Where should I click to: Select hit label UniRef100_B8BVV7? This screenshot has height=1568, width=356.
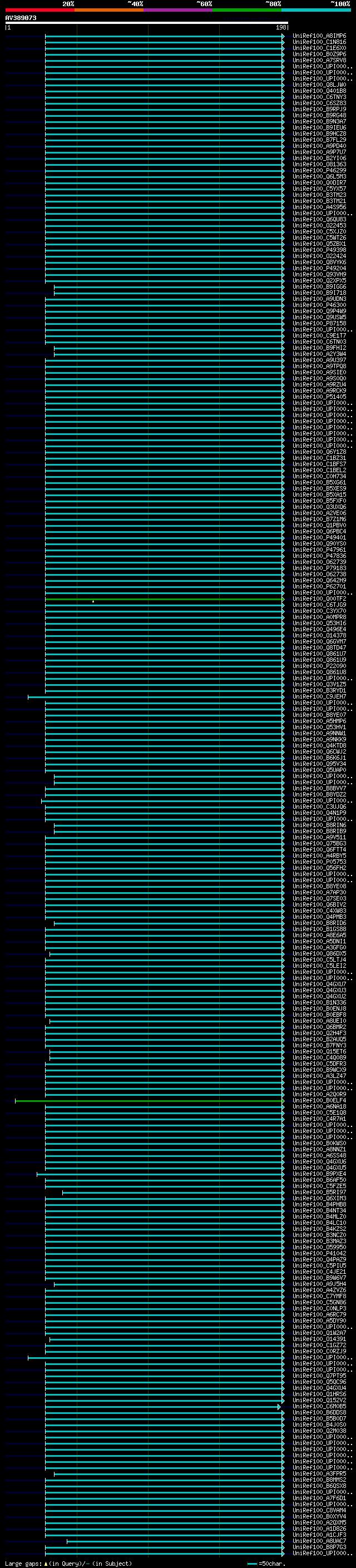pos(319,789)
